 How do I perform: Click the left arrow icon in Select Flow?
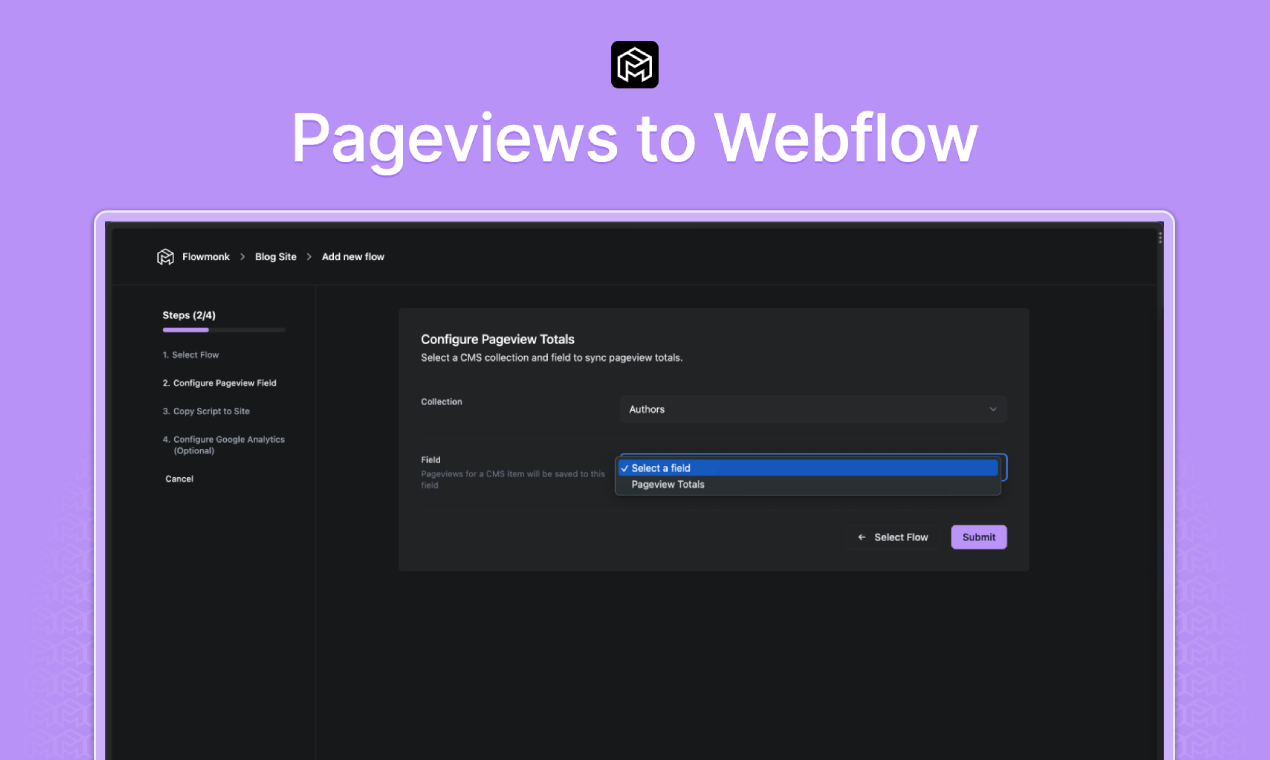[862, 537]
